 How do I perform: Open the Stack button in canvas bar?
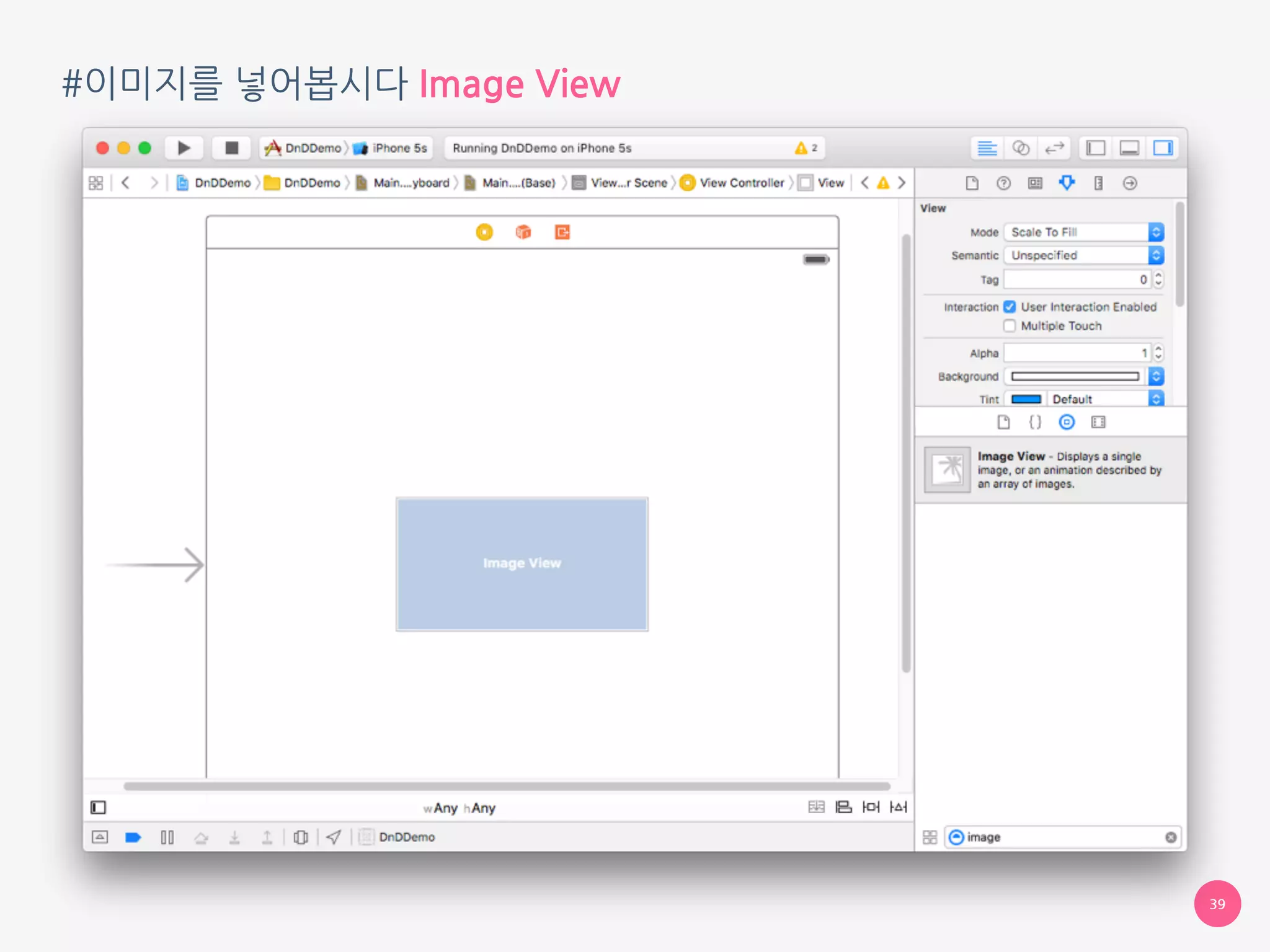point(816,807)
